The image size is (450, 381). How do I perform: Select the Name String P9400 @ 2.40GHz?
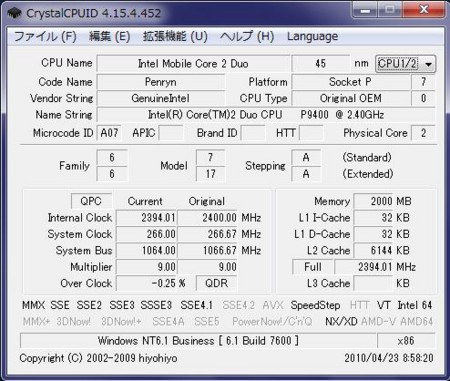tap(266, 115)
